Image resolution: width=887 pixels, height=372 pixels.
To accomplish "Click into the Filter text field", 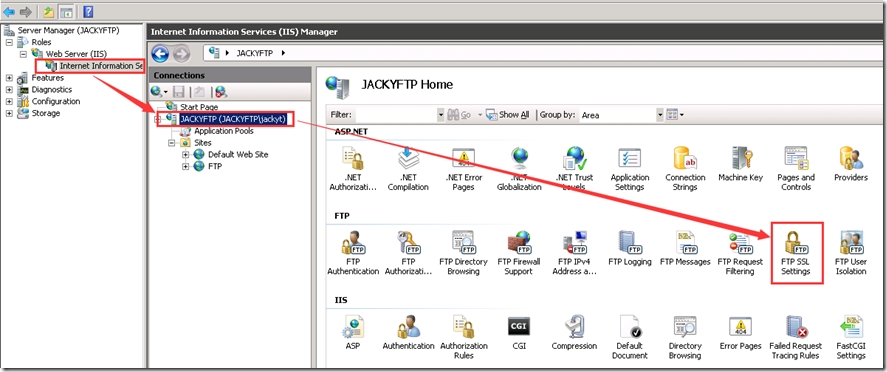I will 395,115.
